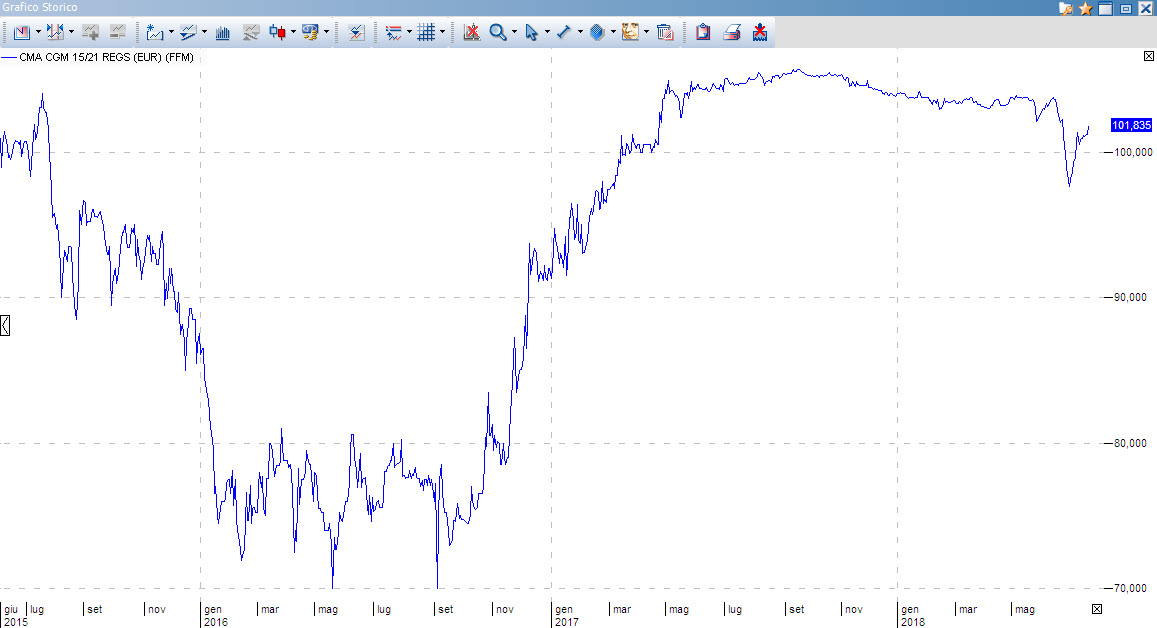Click the 80,000 price axis label

point(1130,443)
